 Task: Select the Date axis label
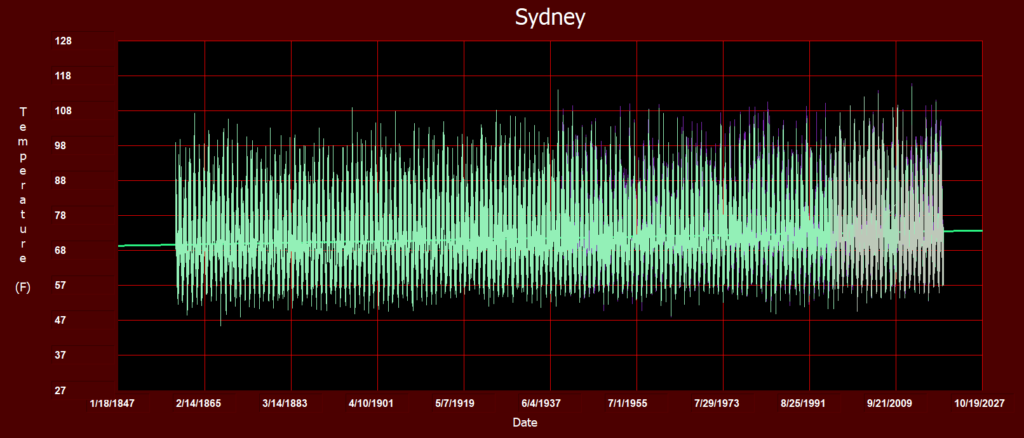pyautogui.click(x=525, y=422)
